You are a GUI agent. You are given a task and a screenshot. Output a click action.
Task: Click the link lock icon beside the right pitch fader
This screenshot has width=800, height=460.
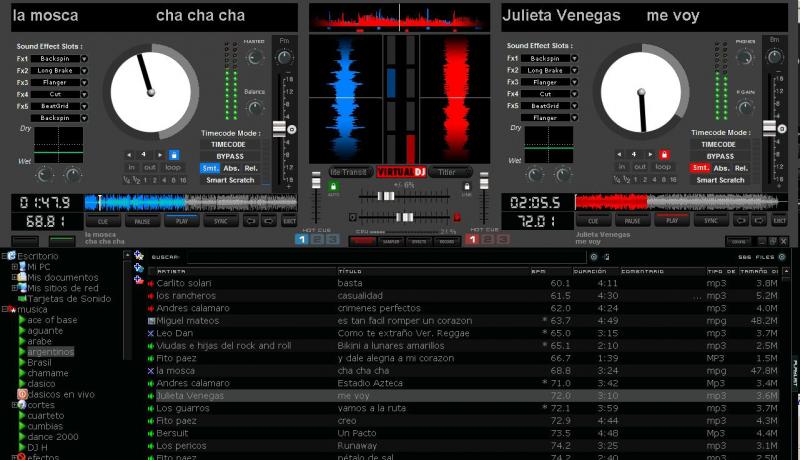[x=466, y=187]
